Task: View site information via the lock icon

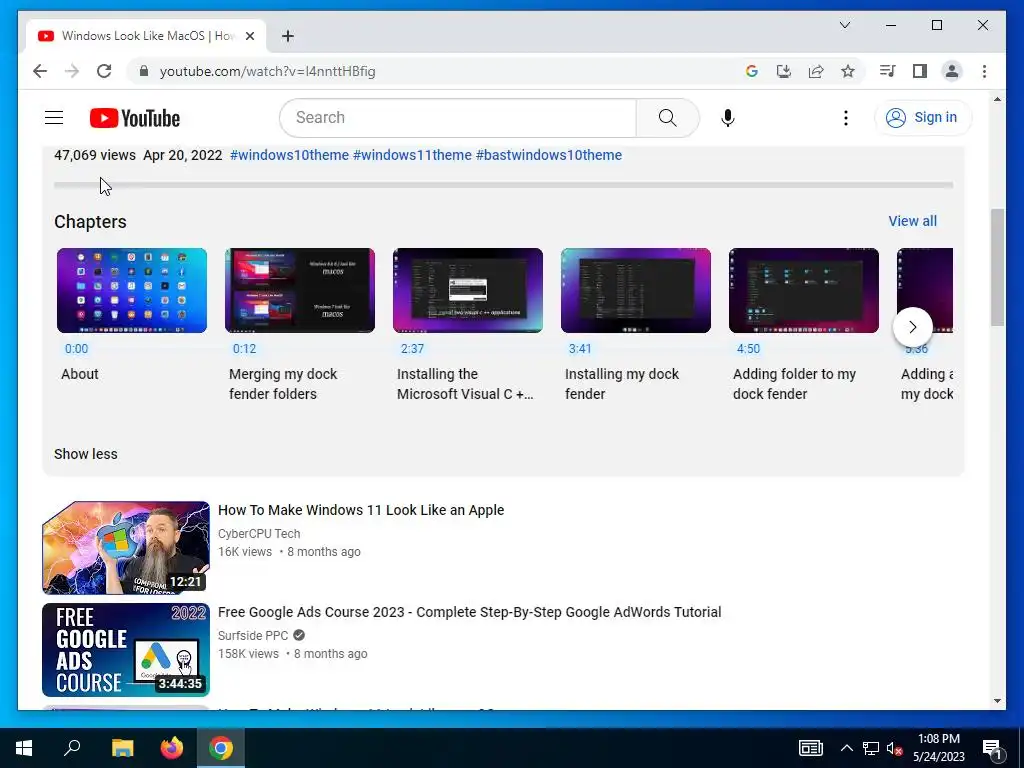Action: point(144,71)
